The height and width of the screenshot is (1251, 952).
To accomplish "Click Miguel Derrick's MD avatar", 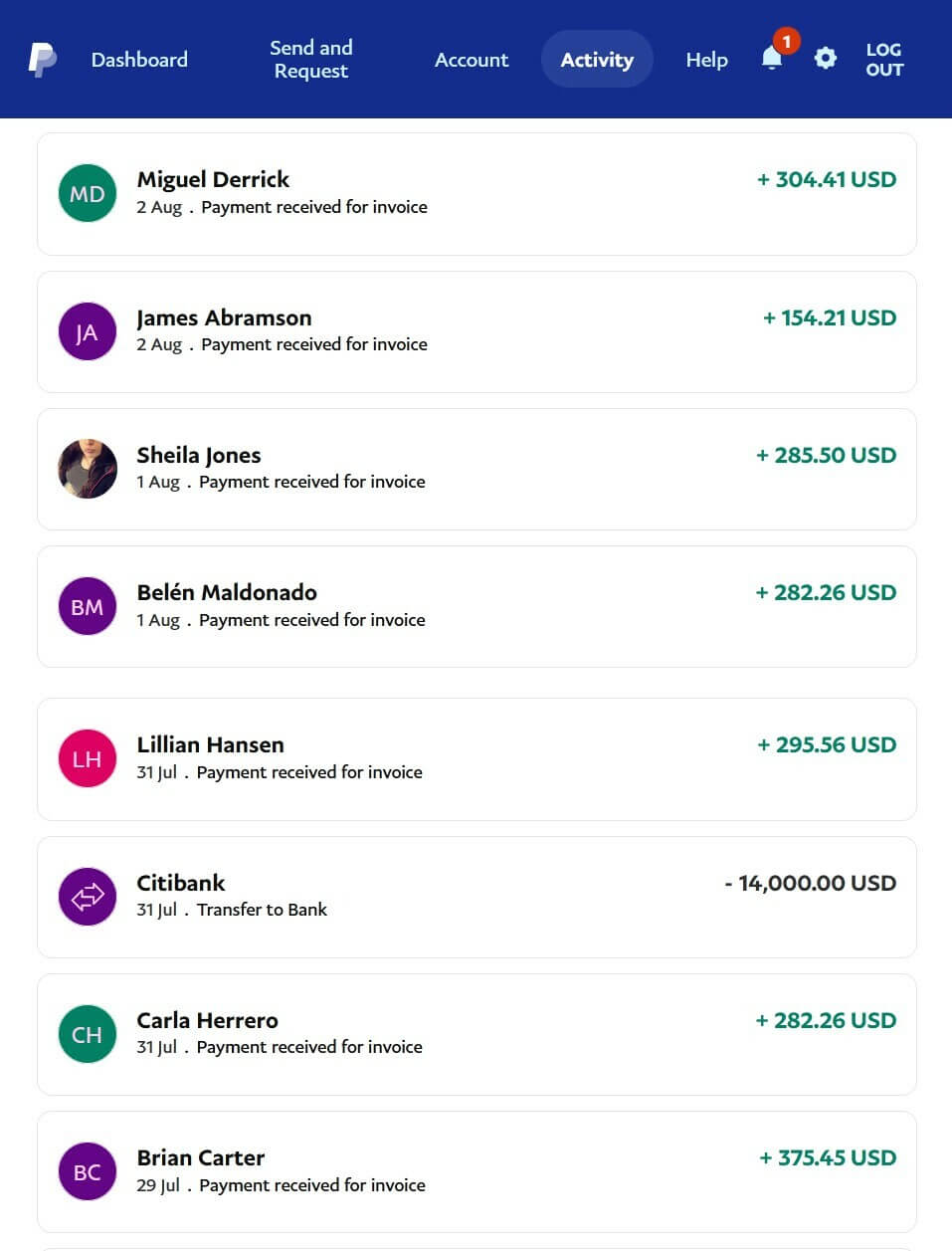I will [x=88, y=193].
